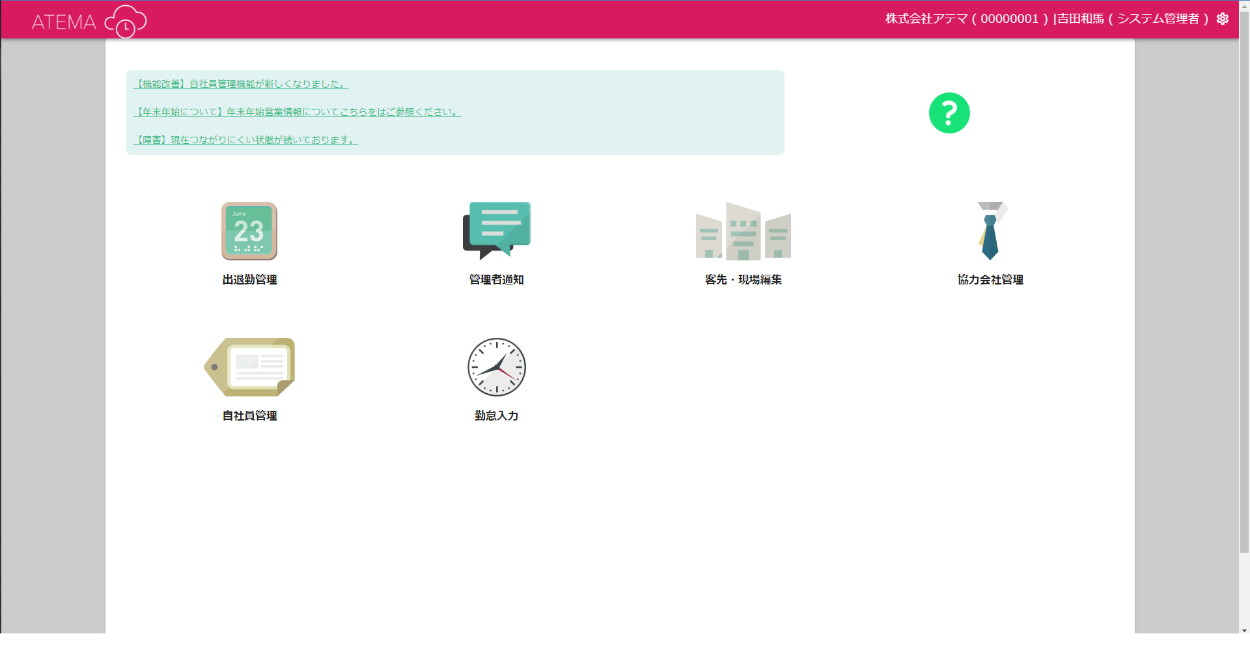Select the 客先・現場編集 text label

pyautogui.click(x=743, y=280)
